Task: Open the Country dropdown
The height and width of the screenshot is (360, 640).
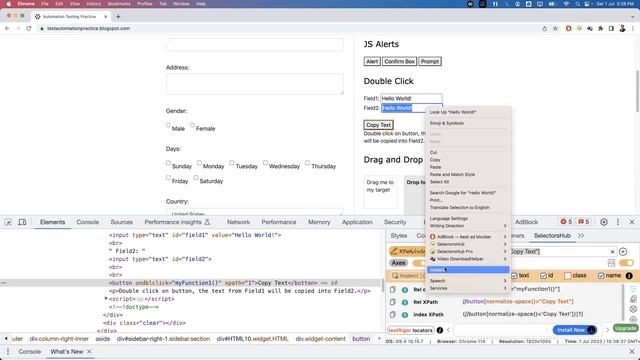Action: pos(254,212)
